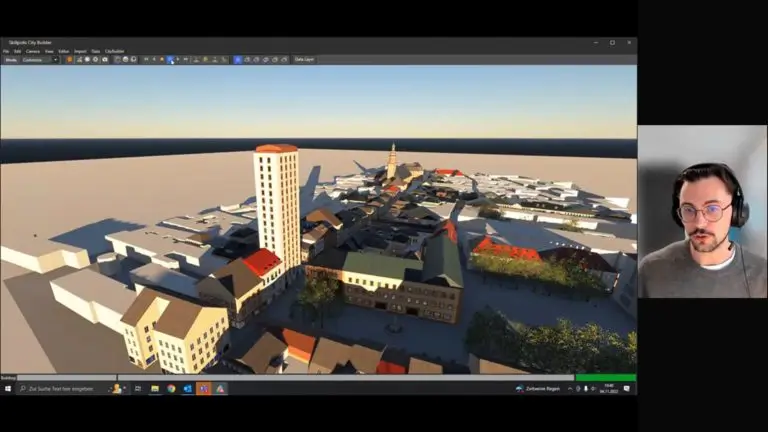Step forward one frame icon
Image resolution: width=768 pixels, height=432 pixels.
point(178,59)
